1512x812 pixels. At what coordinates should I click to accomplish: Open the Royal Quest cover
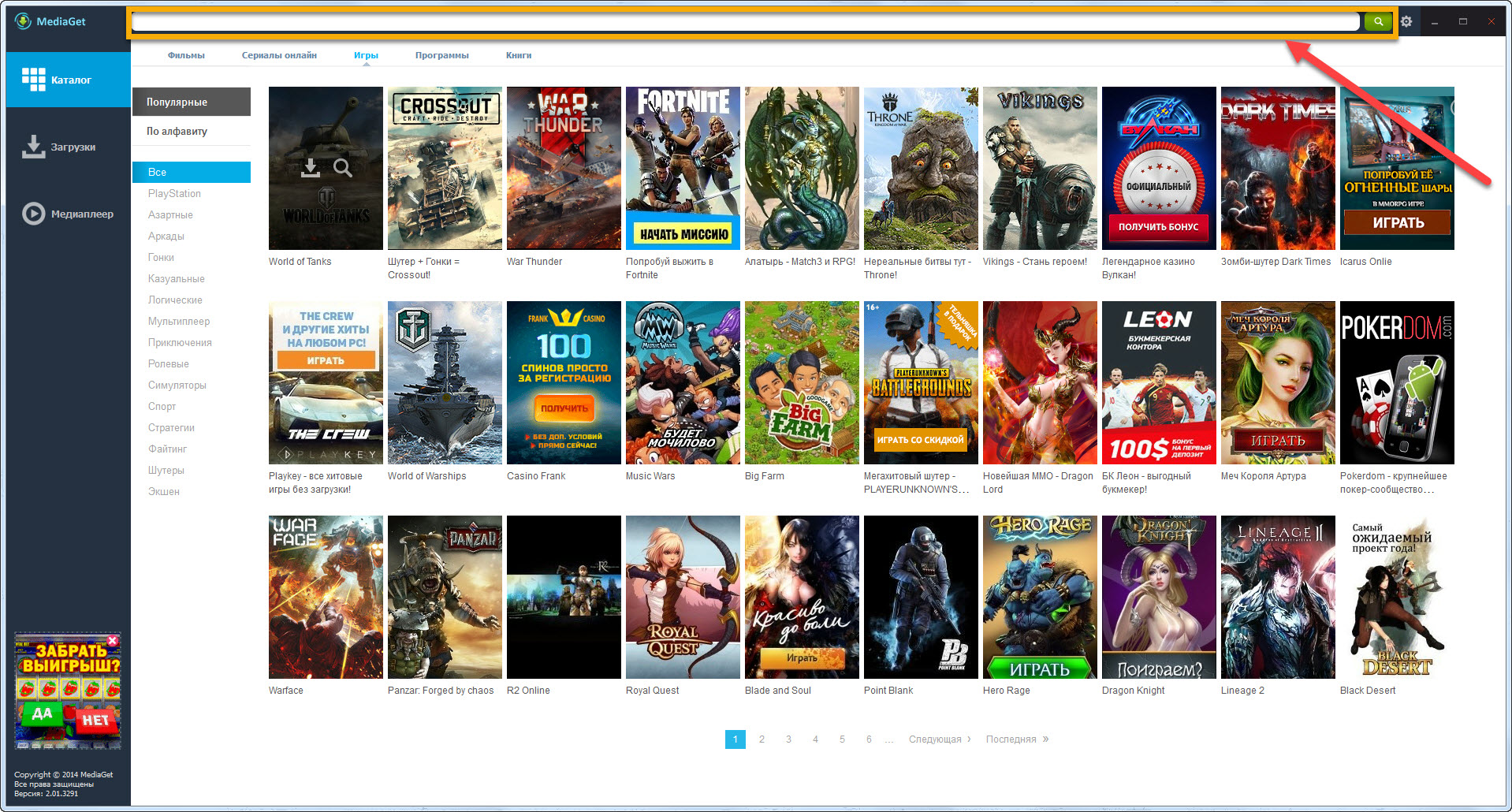click(683, 597)
